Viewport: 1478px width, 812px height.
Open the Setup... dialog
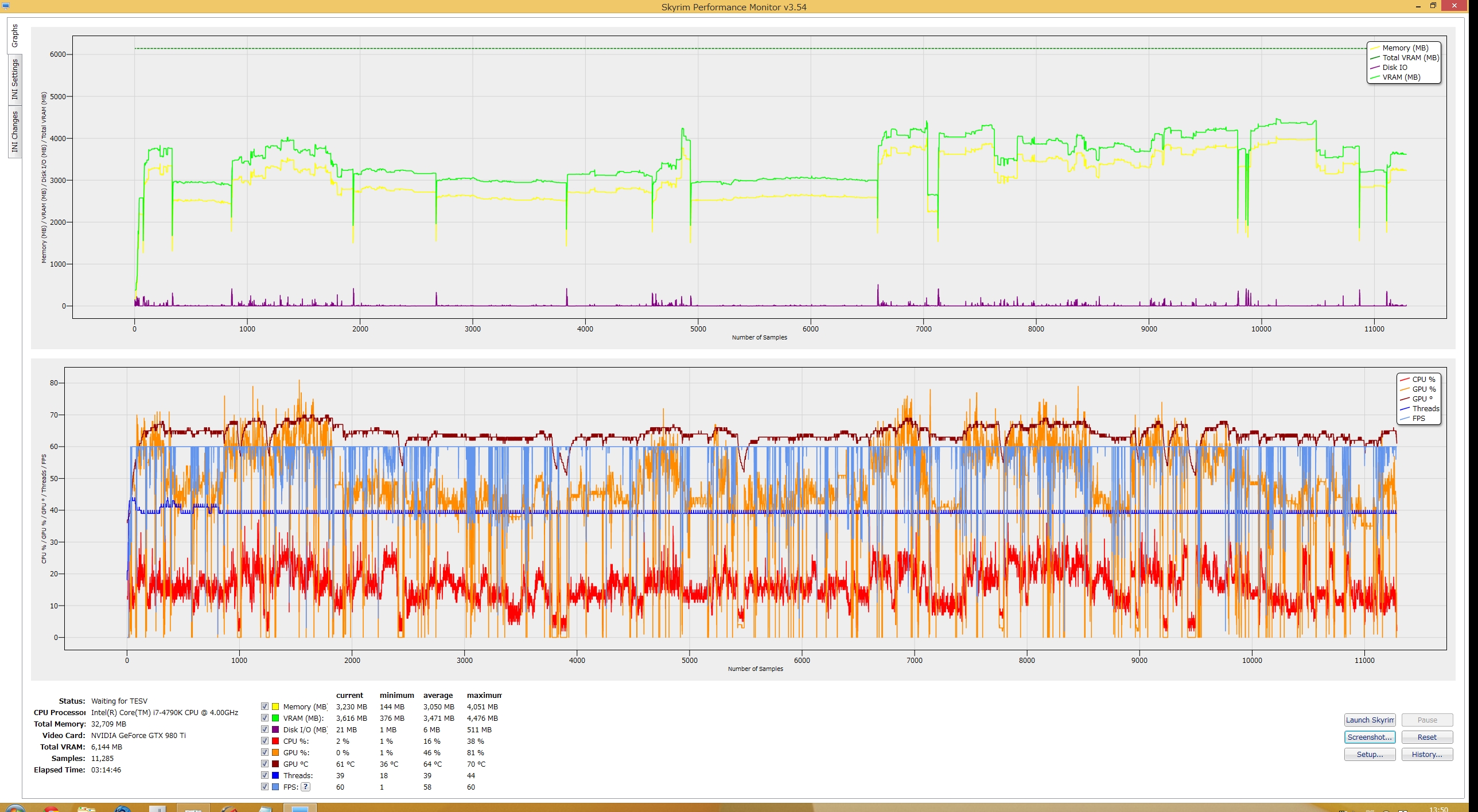pyautogui.click(x=1370, y=755)
